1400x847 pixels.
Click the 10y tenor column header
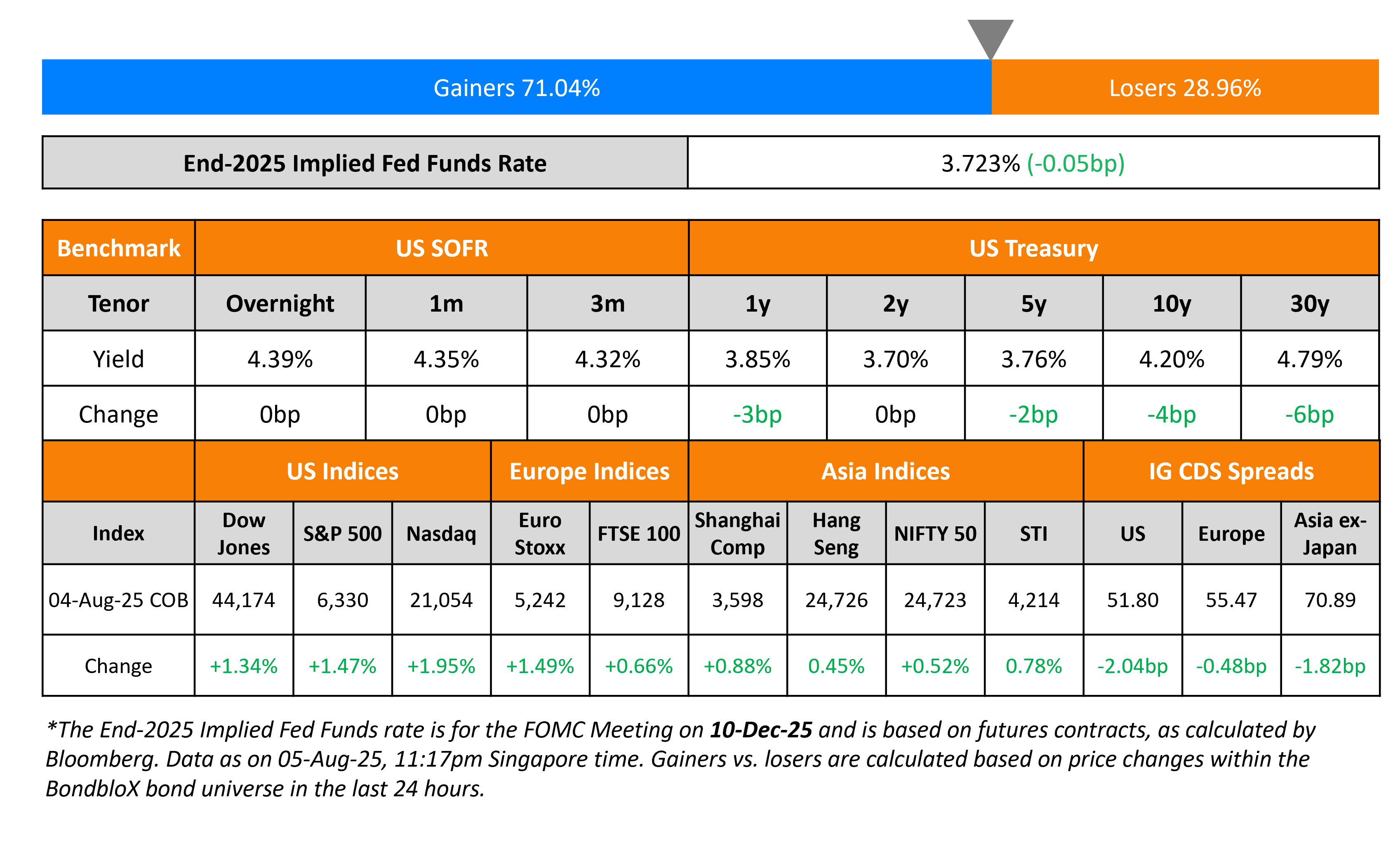pyautogui.click(x=1172, y=303)
